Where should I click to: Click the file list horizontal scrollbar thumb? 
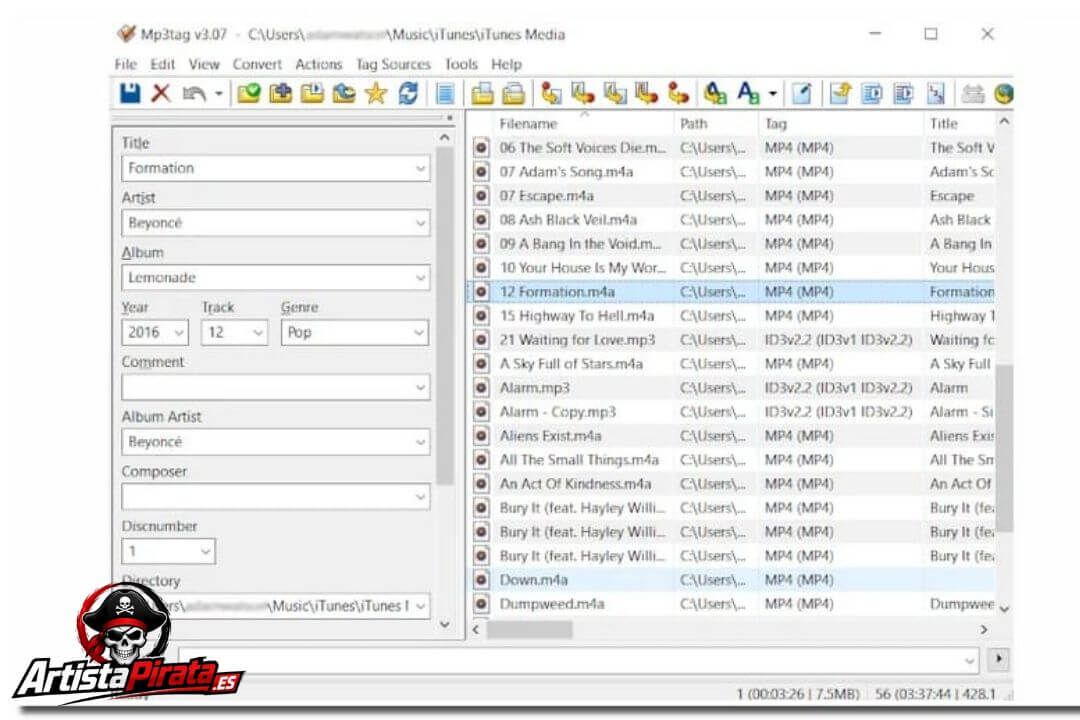coord(530,629)
